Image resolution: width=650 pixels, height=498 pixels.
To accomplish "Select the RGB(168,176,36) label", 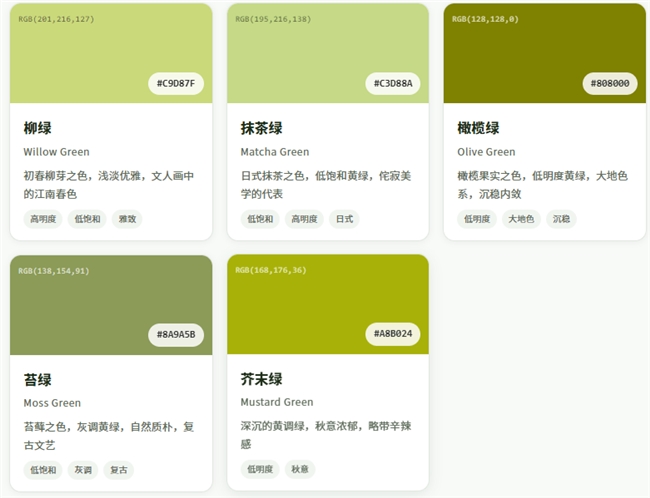I will 271,270.
